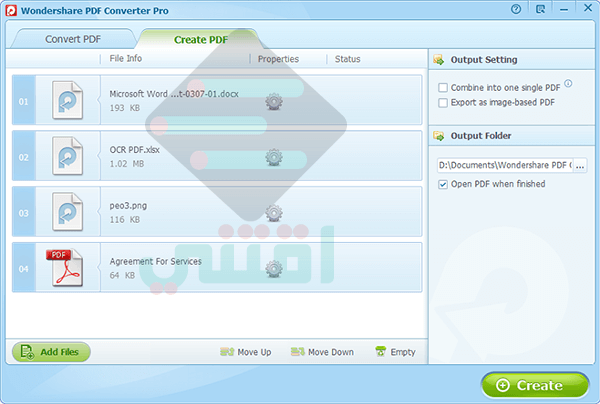
Task: Click the Properties column header
Action: 278,59
